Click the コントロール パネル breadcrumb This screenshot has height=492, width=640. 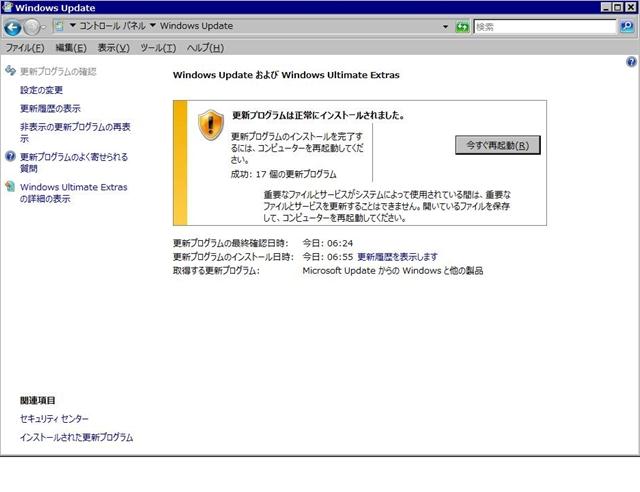coord(112,26)
